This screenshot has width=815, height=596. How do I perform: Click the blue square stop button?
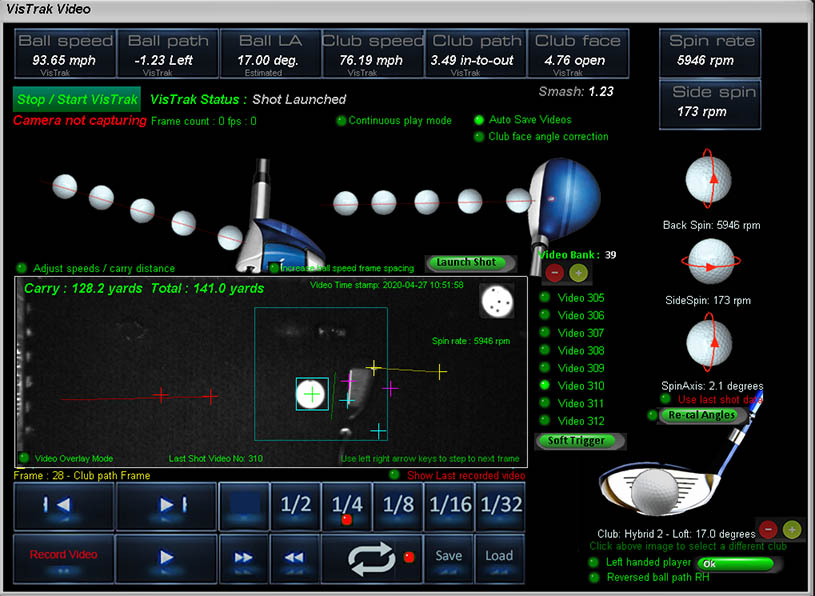coord(244,506)
